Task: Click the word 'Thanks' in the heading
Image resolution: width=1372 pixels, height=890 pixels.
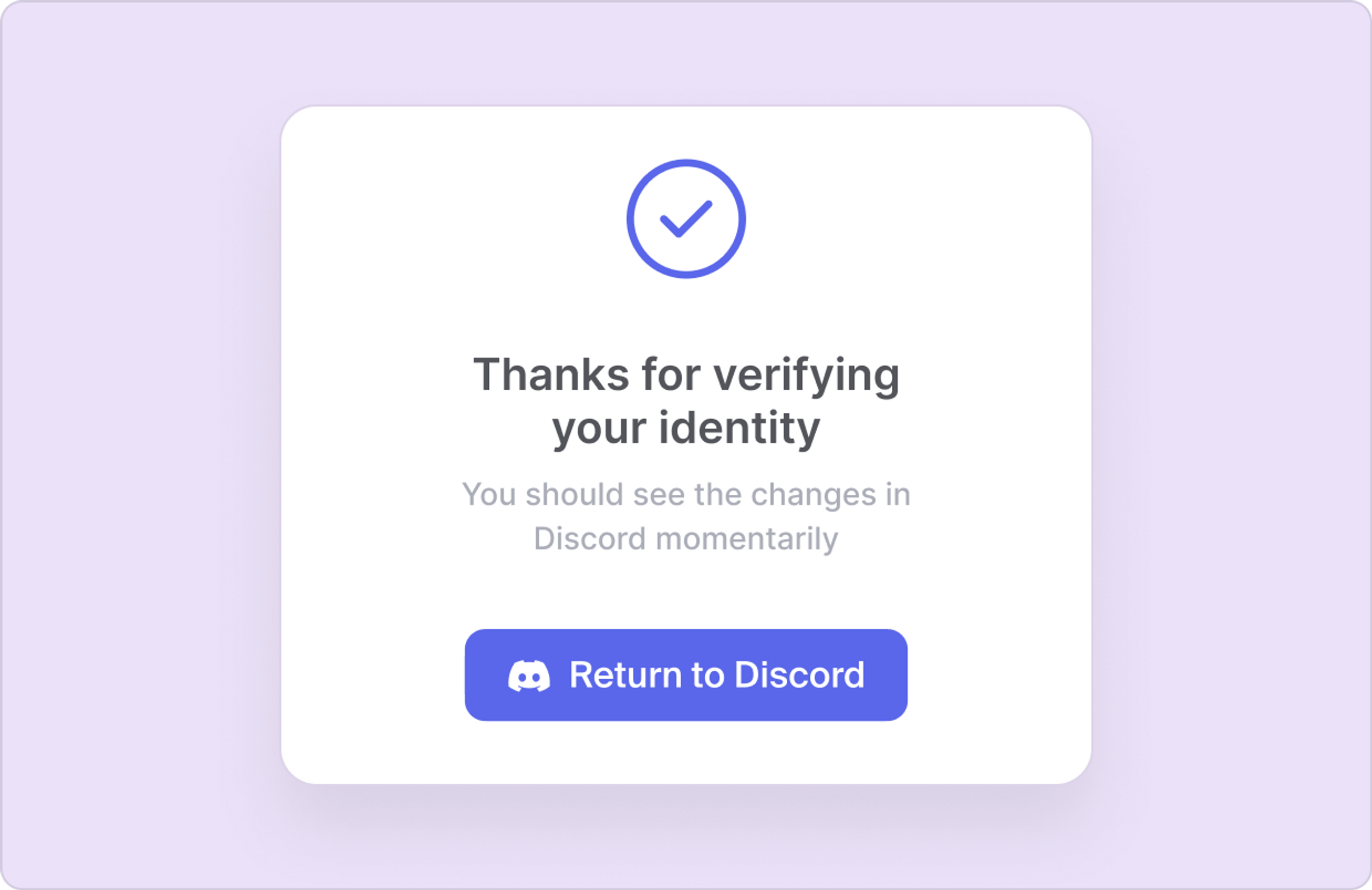Action: tap(551, 374)
